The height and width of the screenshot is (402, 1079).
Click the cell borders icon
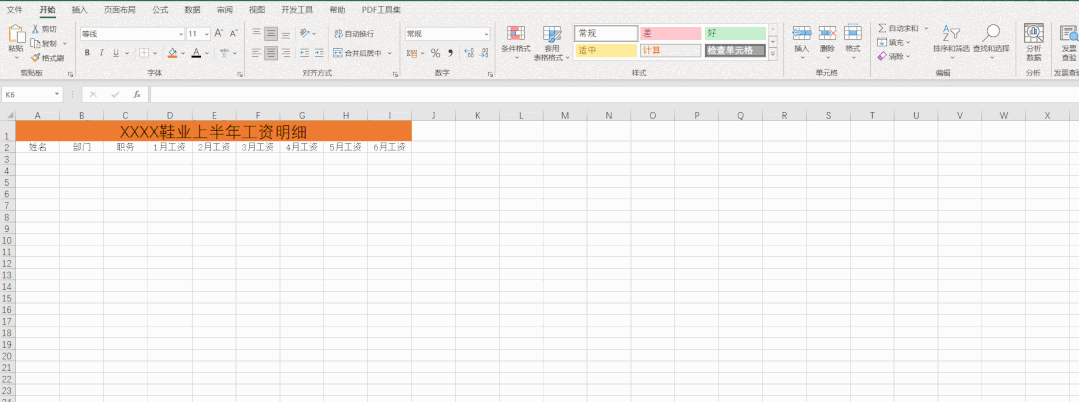tap(144, 53)
